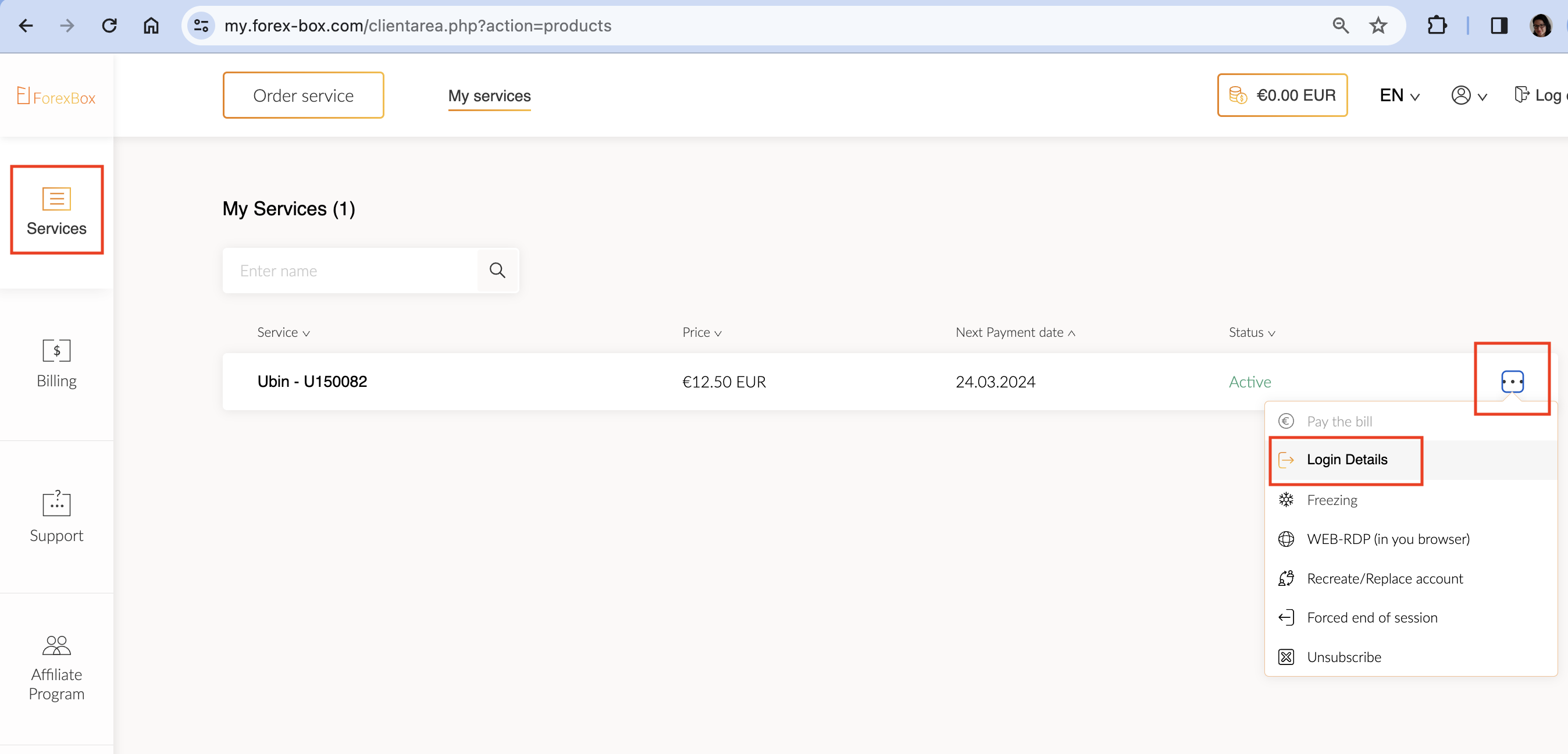Click the three-dots service actions icon
Screen dimensions: 1568x754
(x=1512, y=381)
